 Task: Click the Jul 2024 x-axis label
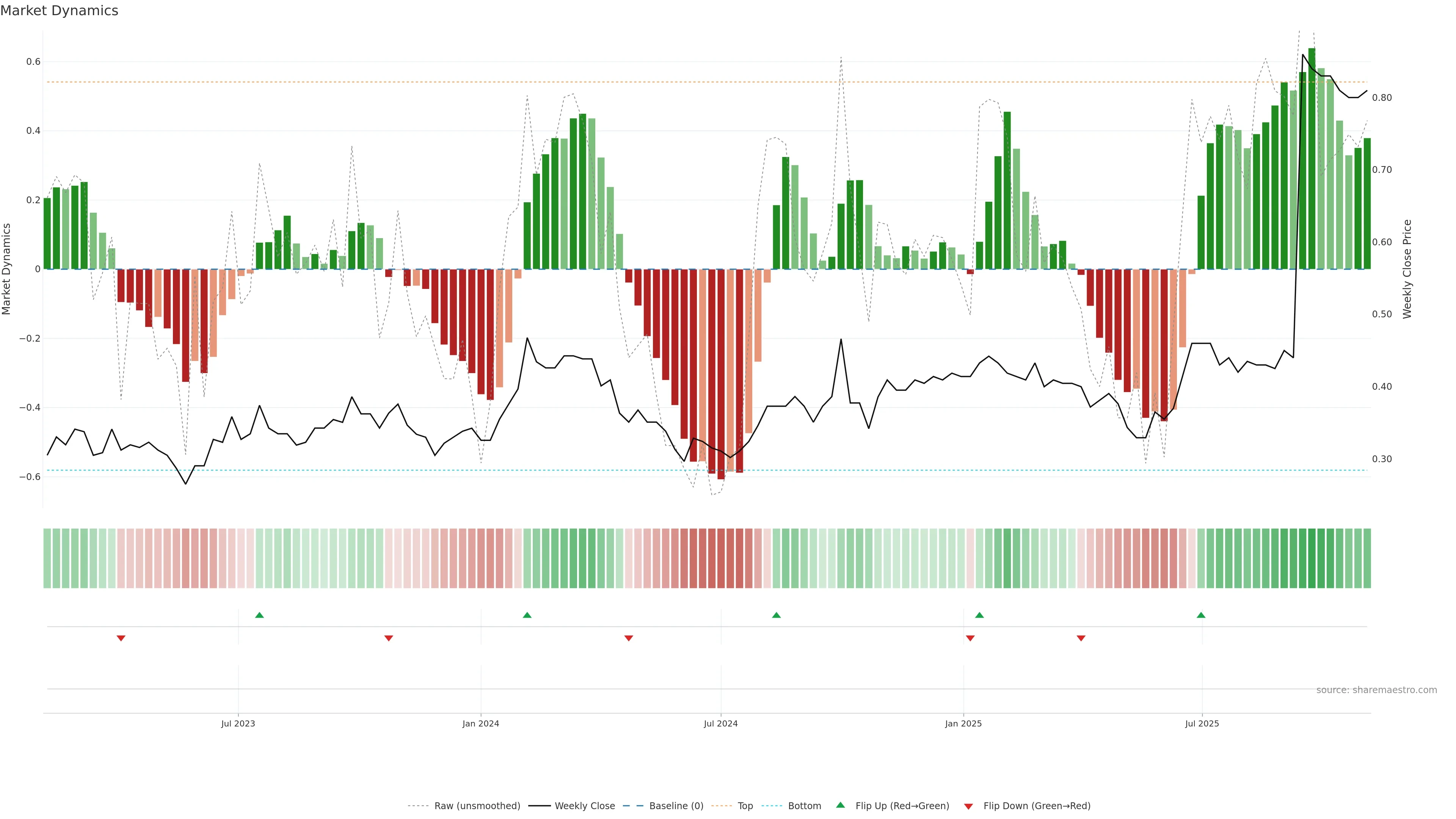(x=721, y=723)
